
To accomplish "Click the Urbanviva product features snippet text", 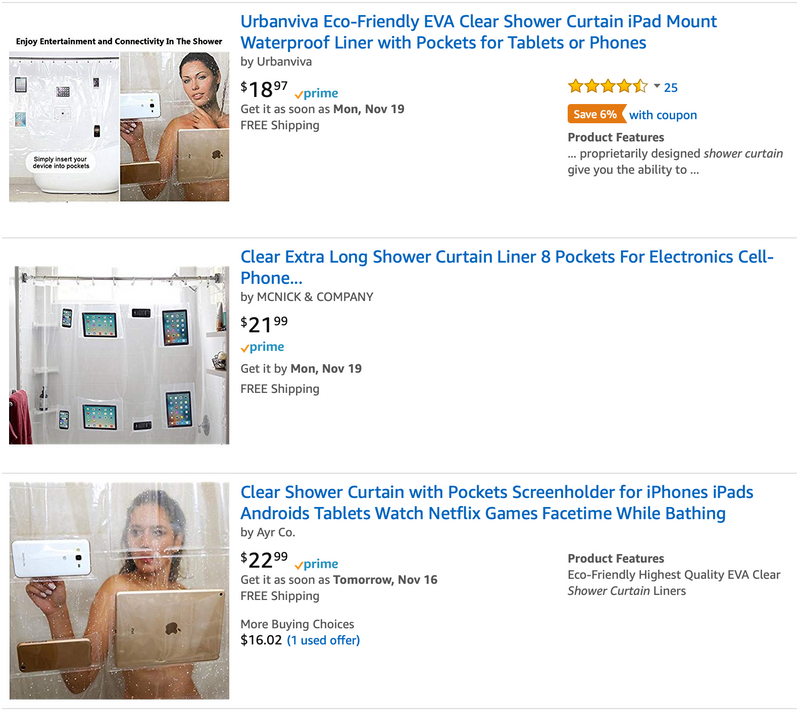I will (675, 162).
